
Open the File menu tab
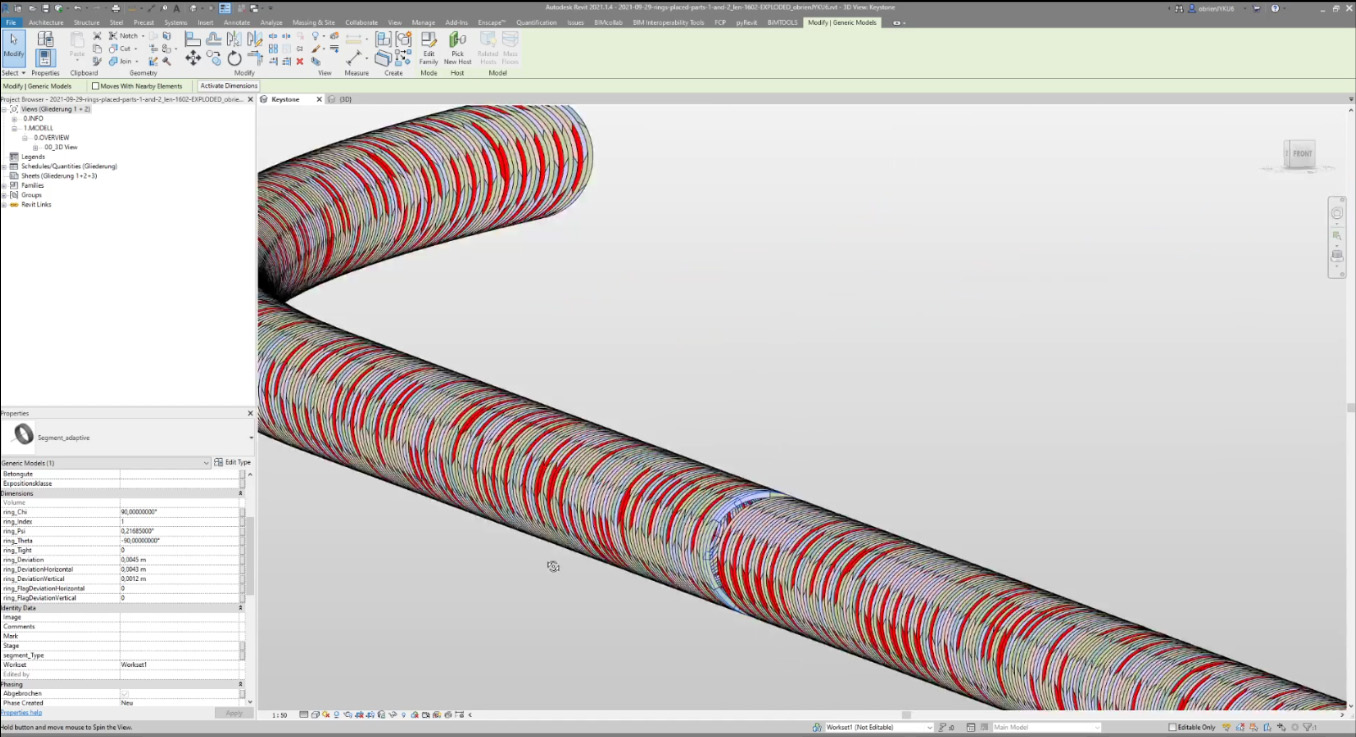pos(10,22)
